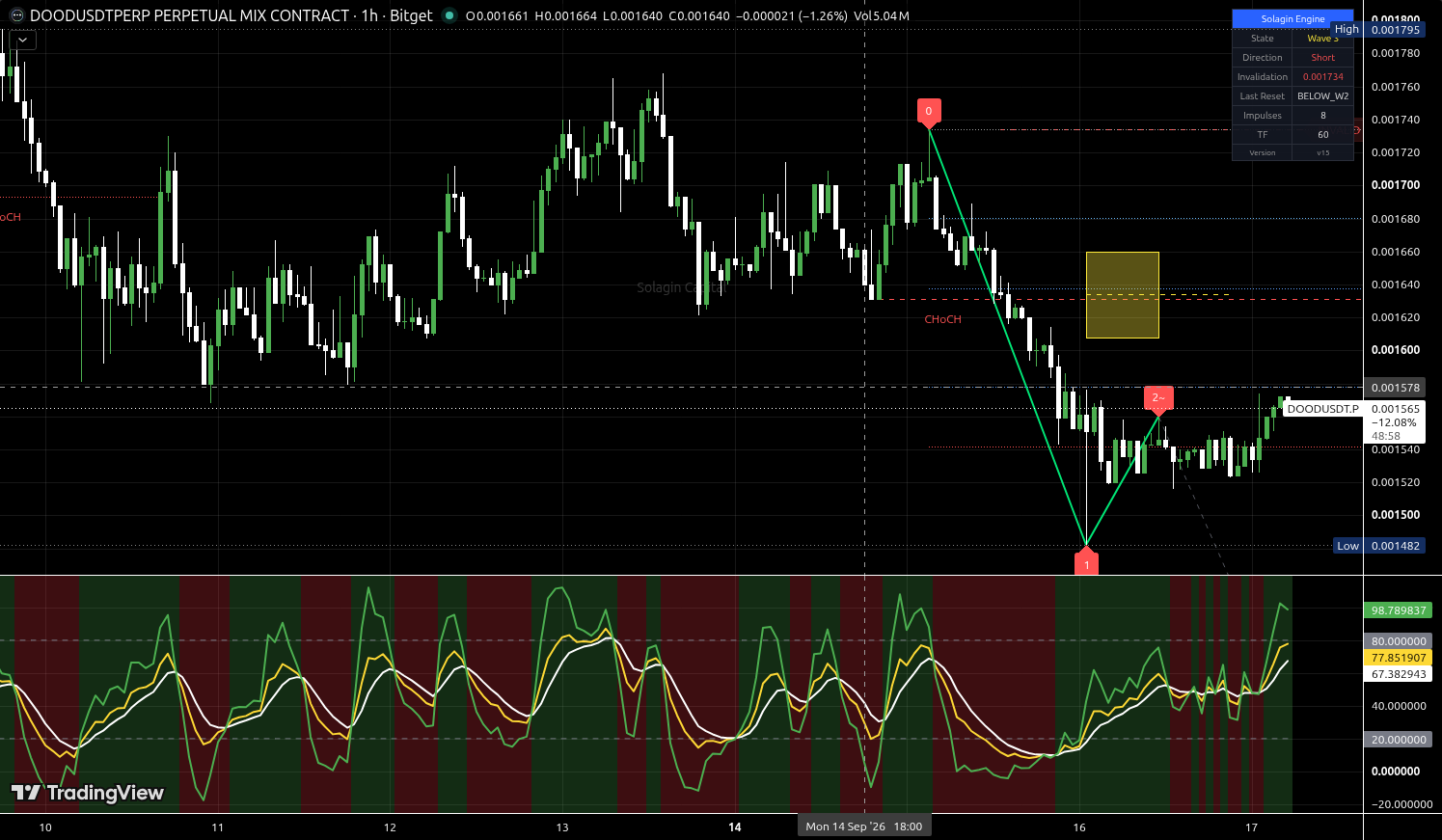Click the white 67.382943 indicator value
The image size is (1442, 840).
(1399, 674)
